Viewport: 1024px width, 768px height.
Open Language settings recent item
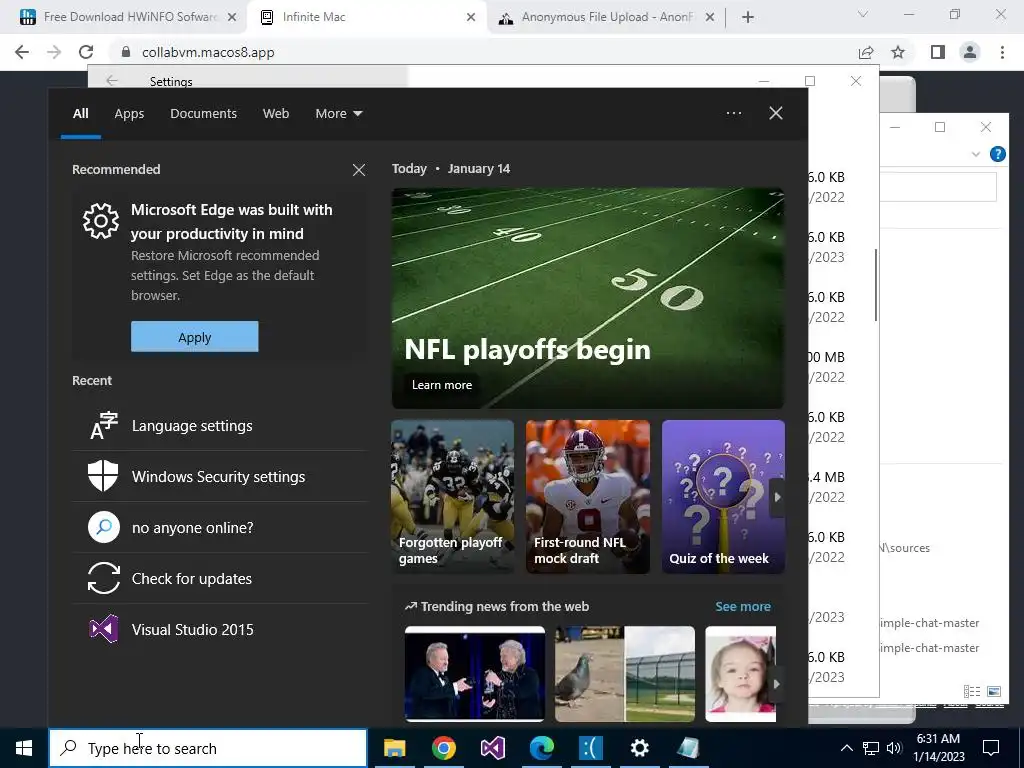[x=220, y=426]
